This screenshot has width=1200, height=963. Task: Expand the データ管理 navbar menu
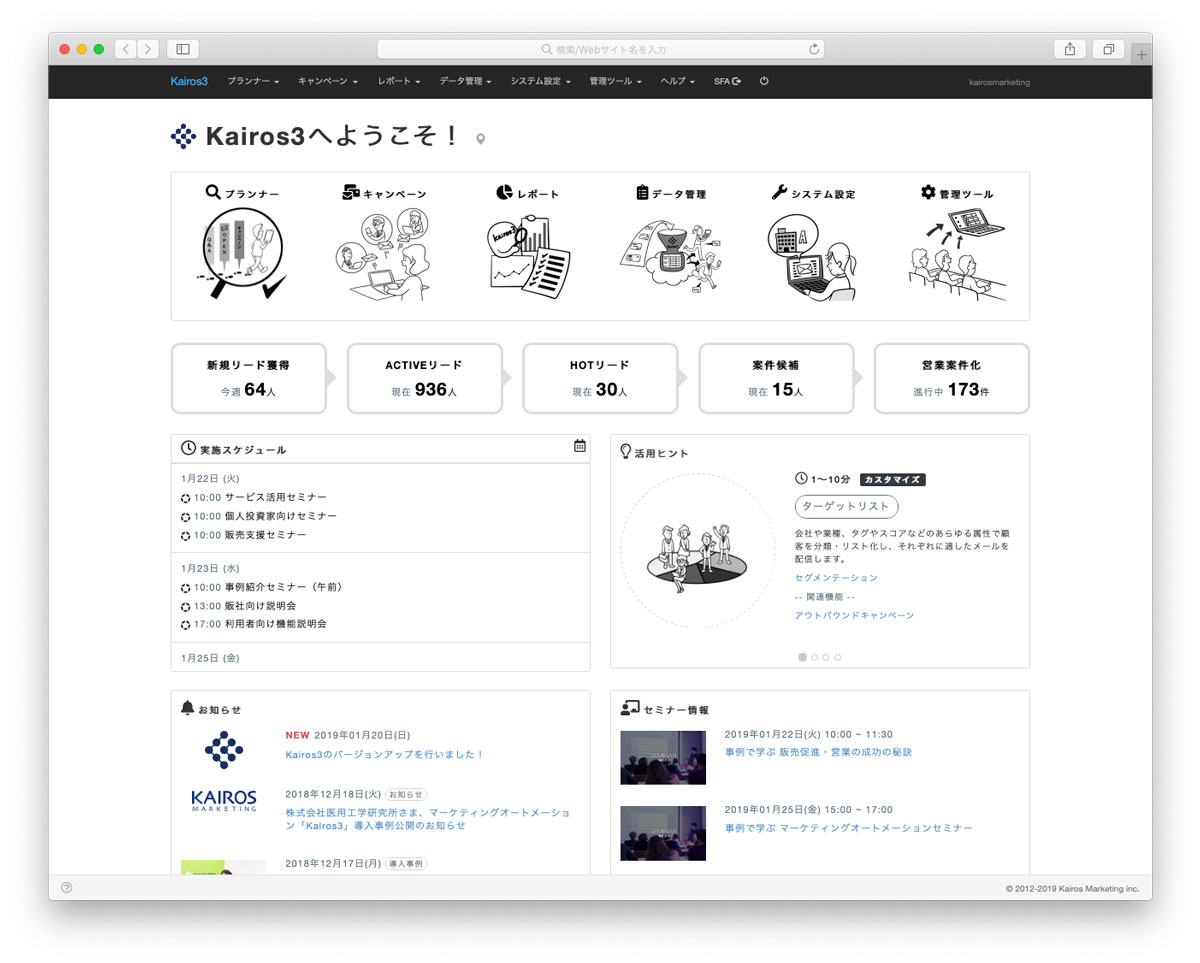pos(465,82)
